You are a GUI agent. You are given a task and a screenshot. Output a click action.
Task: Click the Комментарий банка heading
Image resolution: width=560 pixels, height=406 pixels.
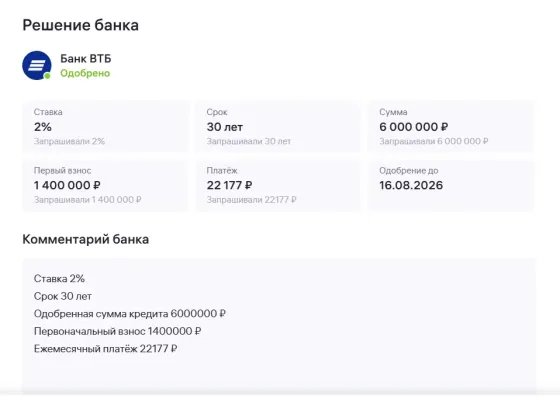(x=86, y=239)
